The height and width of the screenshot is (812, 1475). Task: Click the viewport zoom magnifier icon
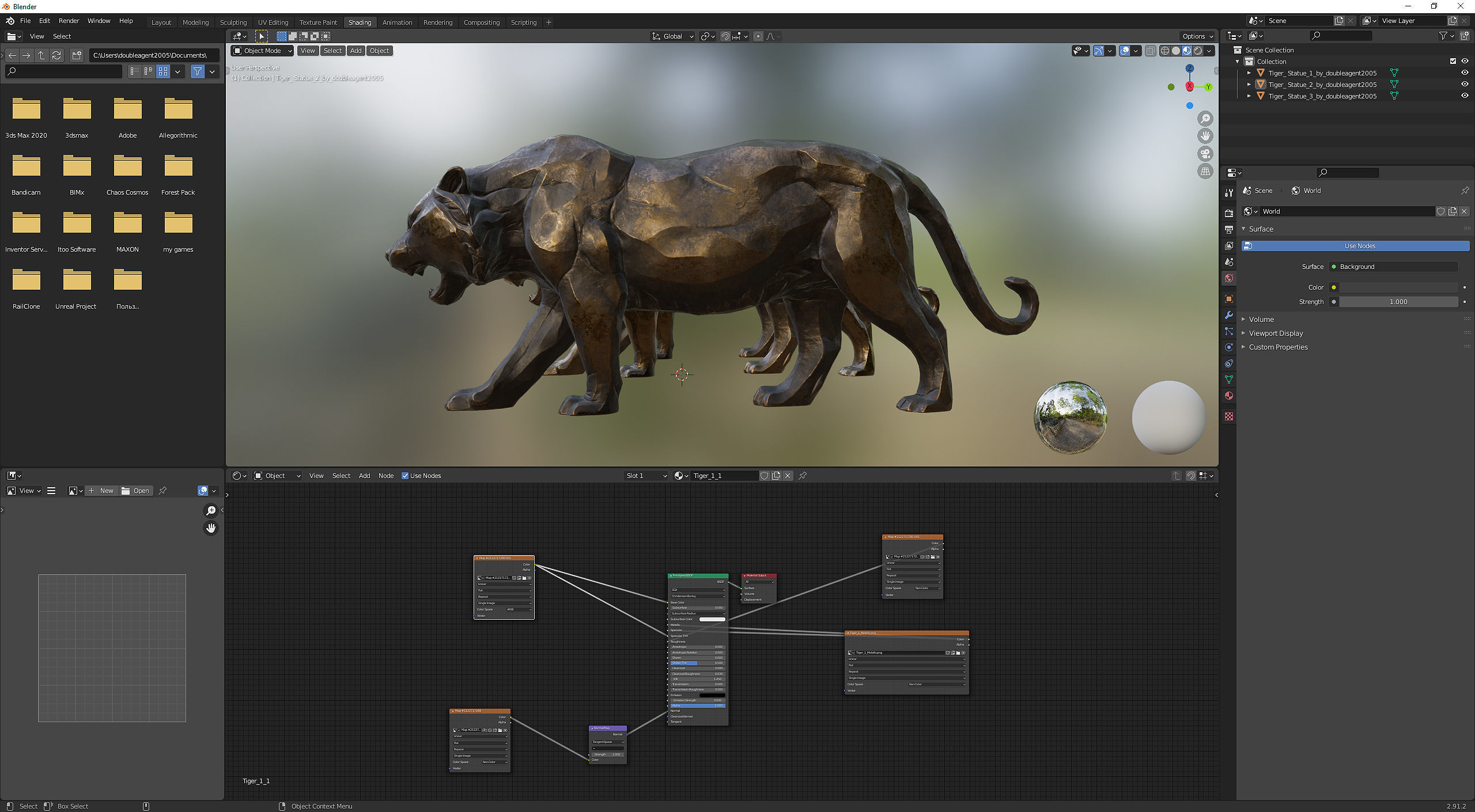(1205, 119)
